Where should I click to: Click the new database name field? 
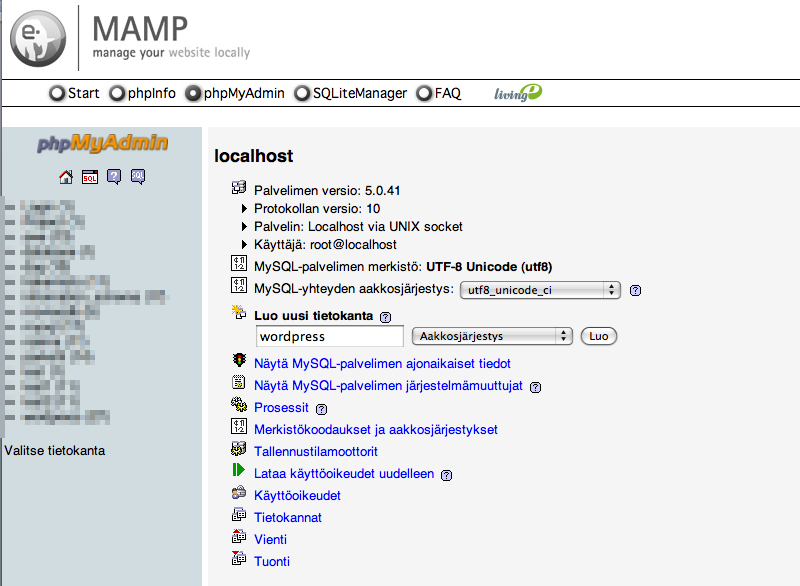tap(330, 336)
